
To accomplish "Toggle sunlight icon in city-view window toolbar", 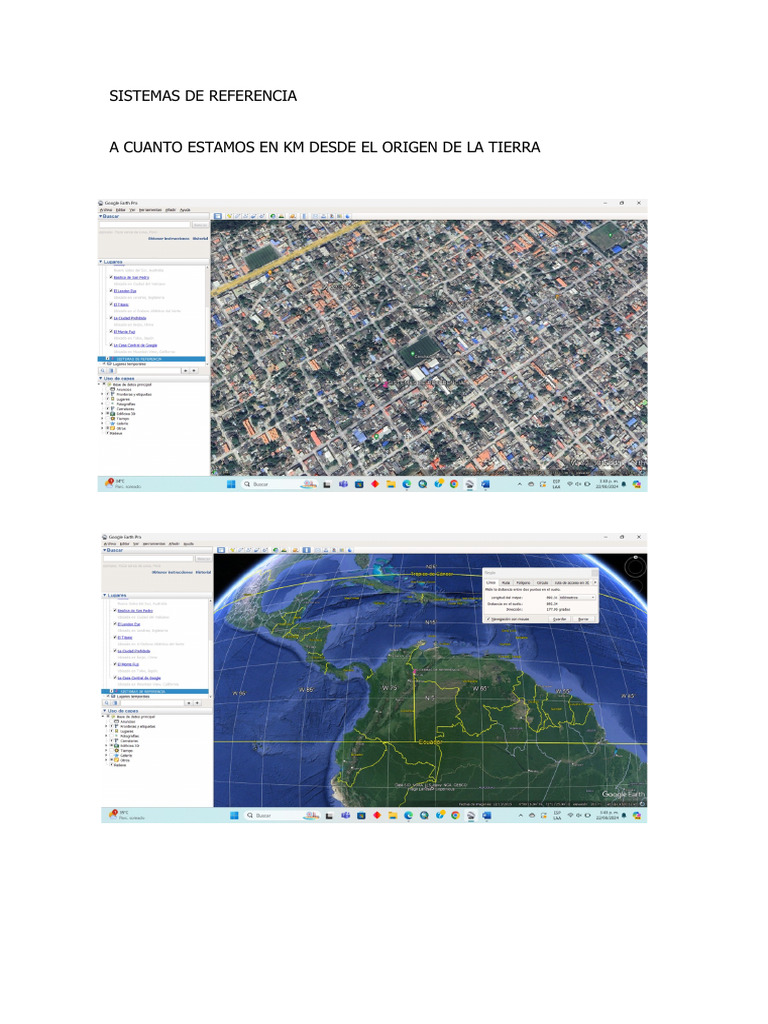I will pyautogui.click(x=281, y=216).
